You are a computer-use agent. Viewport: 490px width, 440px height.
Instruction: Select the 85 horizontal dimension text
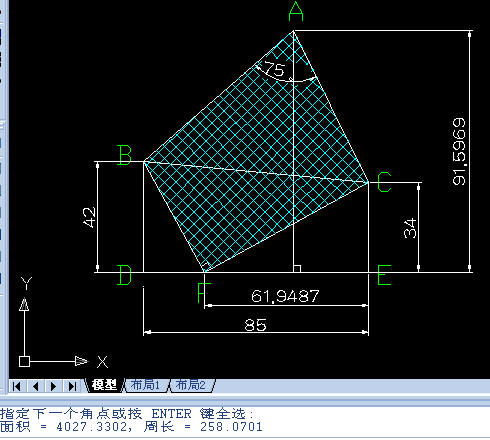tap(255, 325)
